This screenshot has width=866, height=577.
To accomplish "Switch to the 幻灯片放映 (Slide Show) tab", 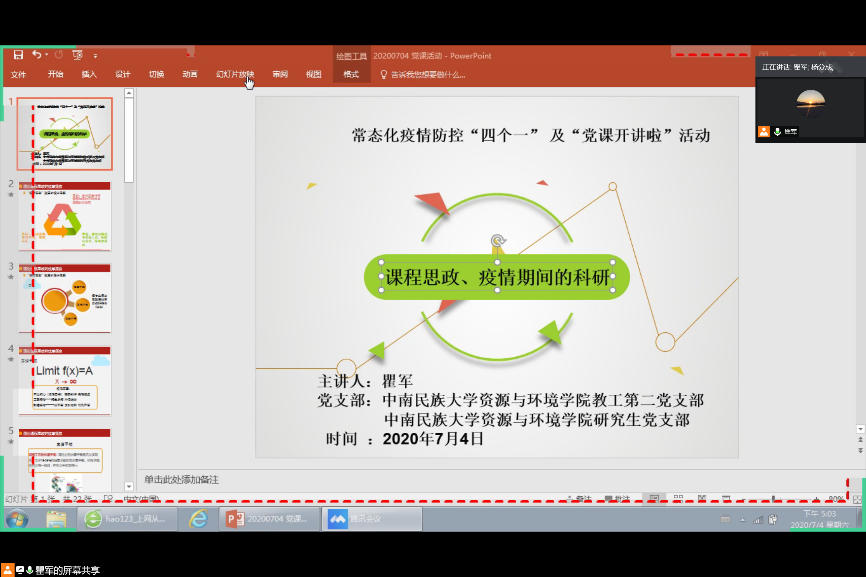I will pos(235,74).
